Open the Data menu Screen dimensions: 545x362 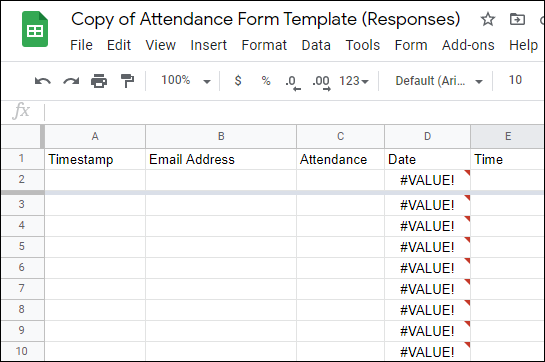316,45
